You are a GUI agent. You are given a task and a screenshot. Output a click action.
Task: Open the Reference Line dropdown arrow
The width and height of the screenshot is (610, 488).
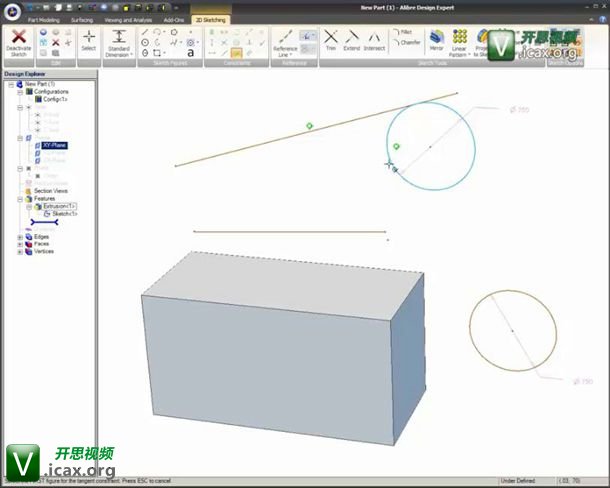[x=291, y=55]
